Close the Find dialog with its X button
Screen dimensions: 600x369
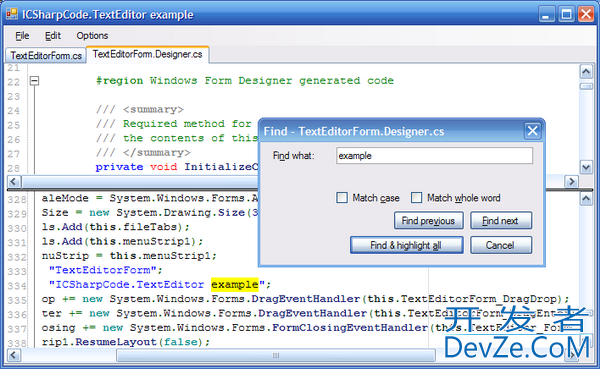click(532, 131)
